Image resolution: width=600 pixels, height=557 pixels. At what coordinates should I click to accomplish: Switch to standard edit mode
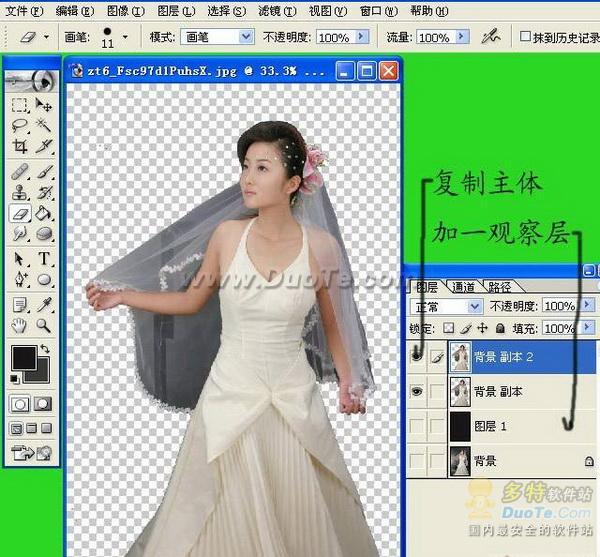point(20,404)
